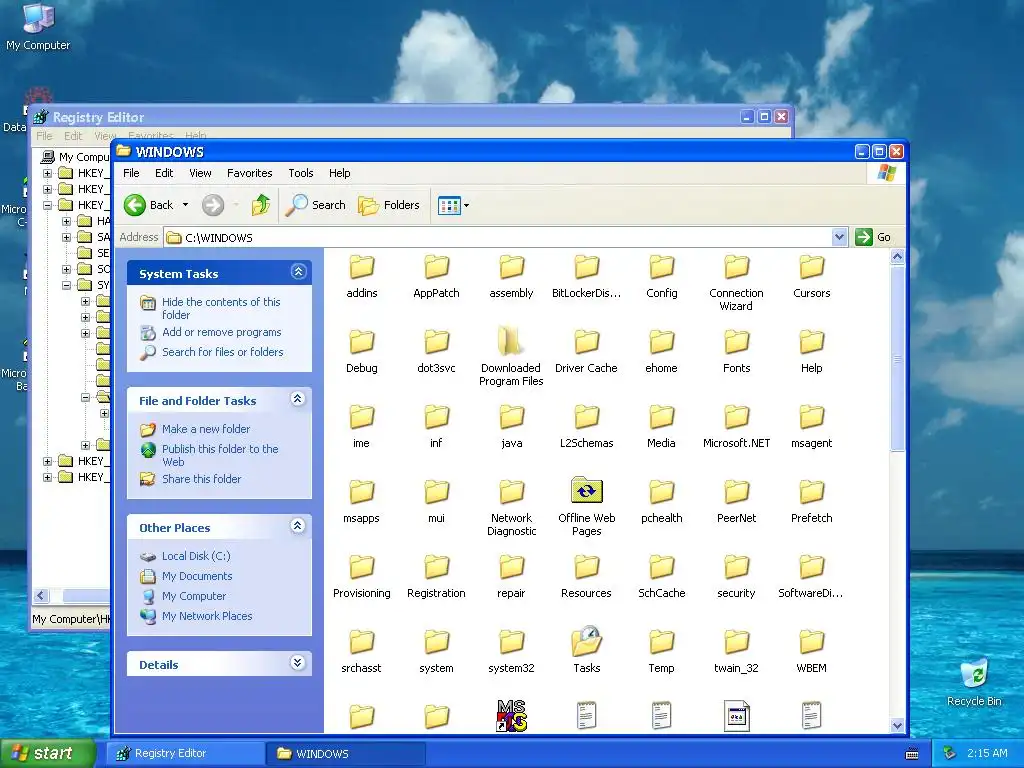The image size is (1024, 768).
Task: Open the File menu in WINDOWS window
Action: (131, 173)
